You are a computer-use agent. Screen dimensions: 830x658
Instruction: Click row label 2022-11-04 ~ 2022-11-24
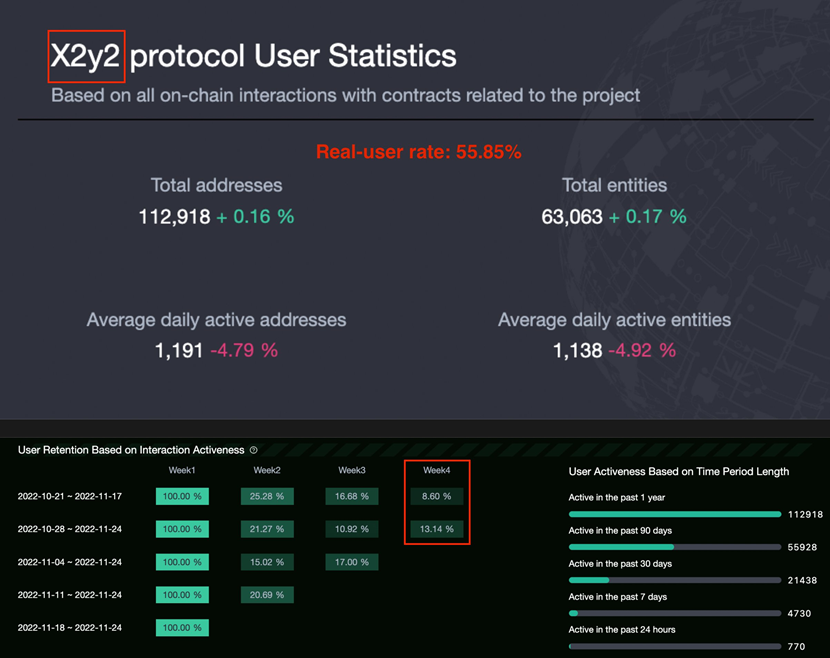point(70,562)
